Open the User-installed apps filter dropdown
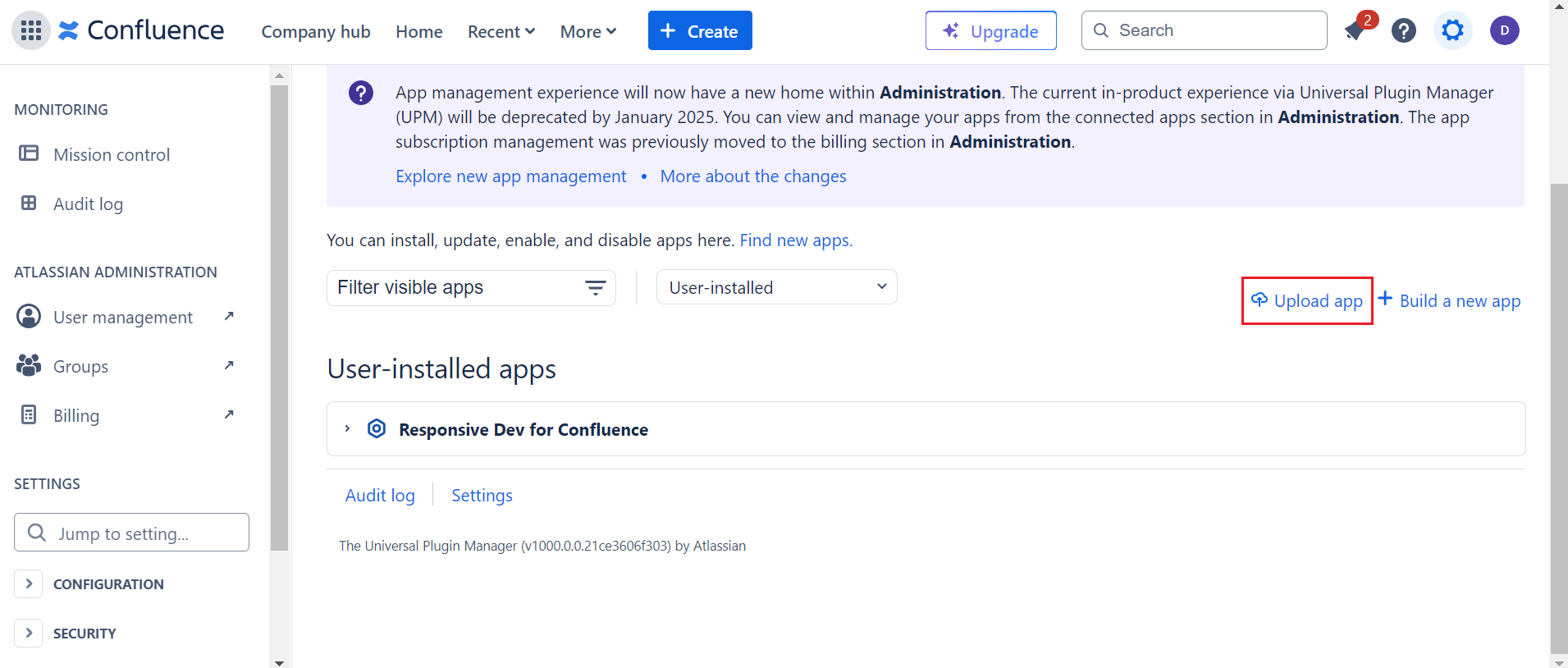The height and width of the screenshot is (668, 1568). coord(776,287)
